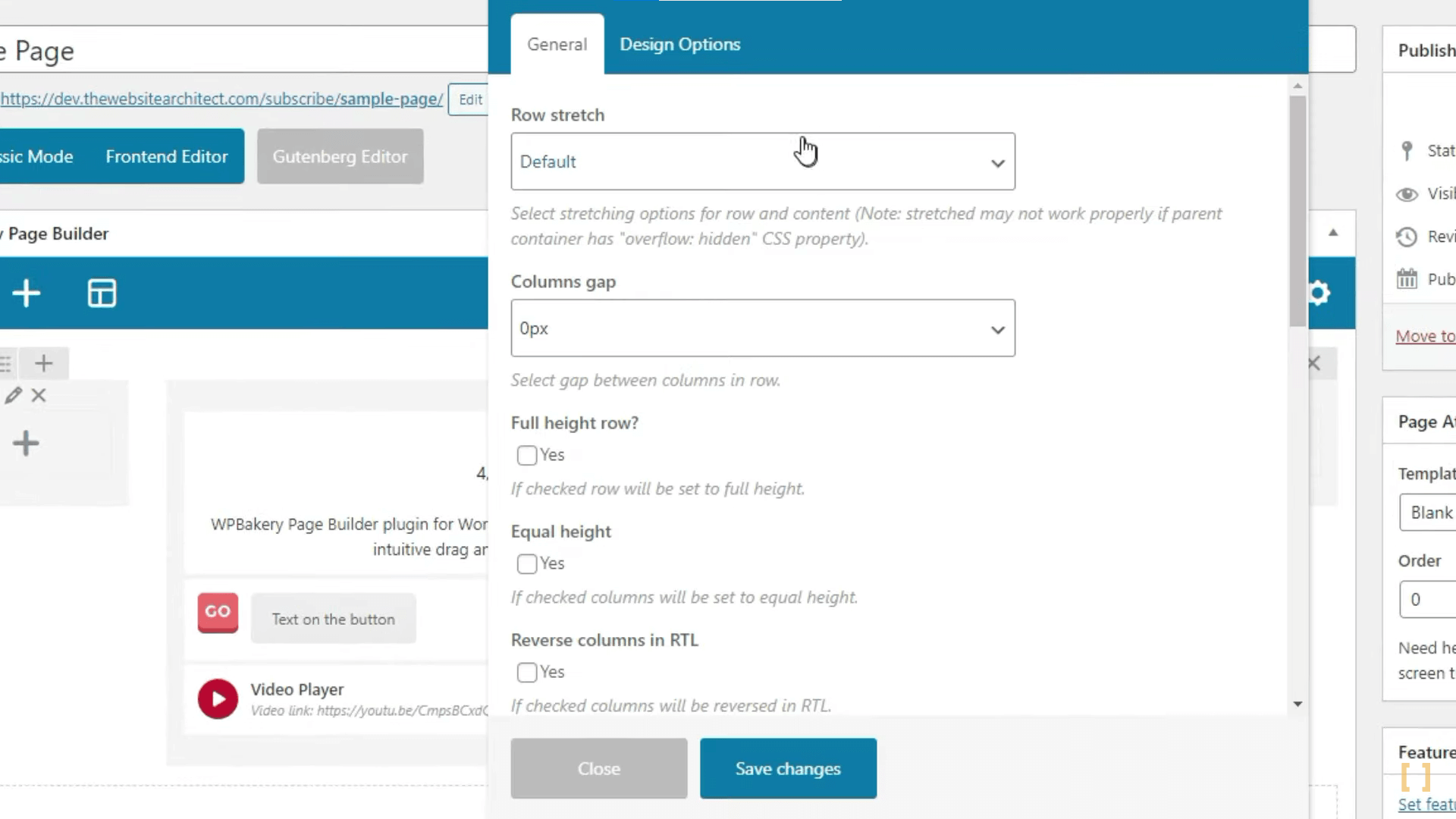Click the Save changes button
The width and height of the screenshot is (1456, 819).
click(x=789, y=768)
